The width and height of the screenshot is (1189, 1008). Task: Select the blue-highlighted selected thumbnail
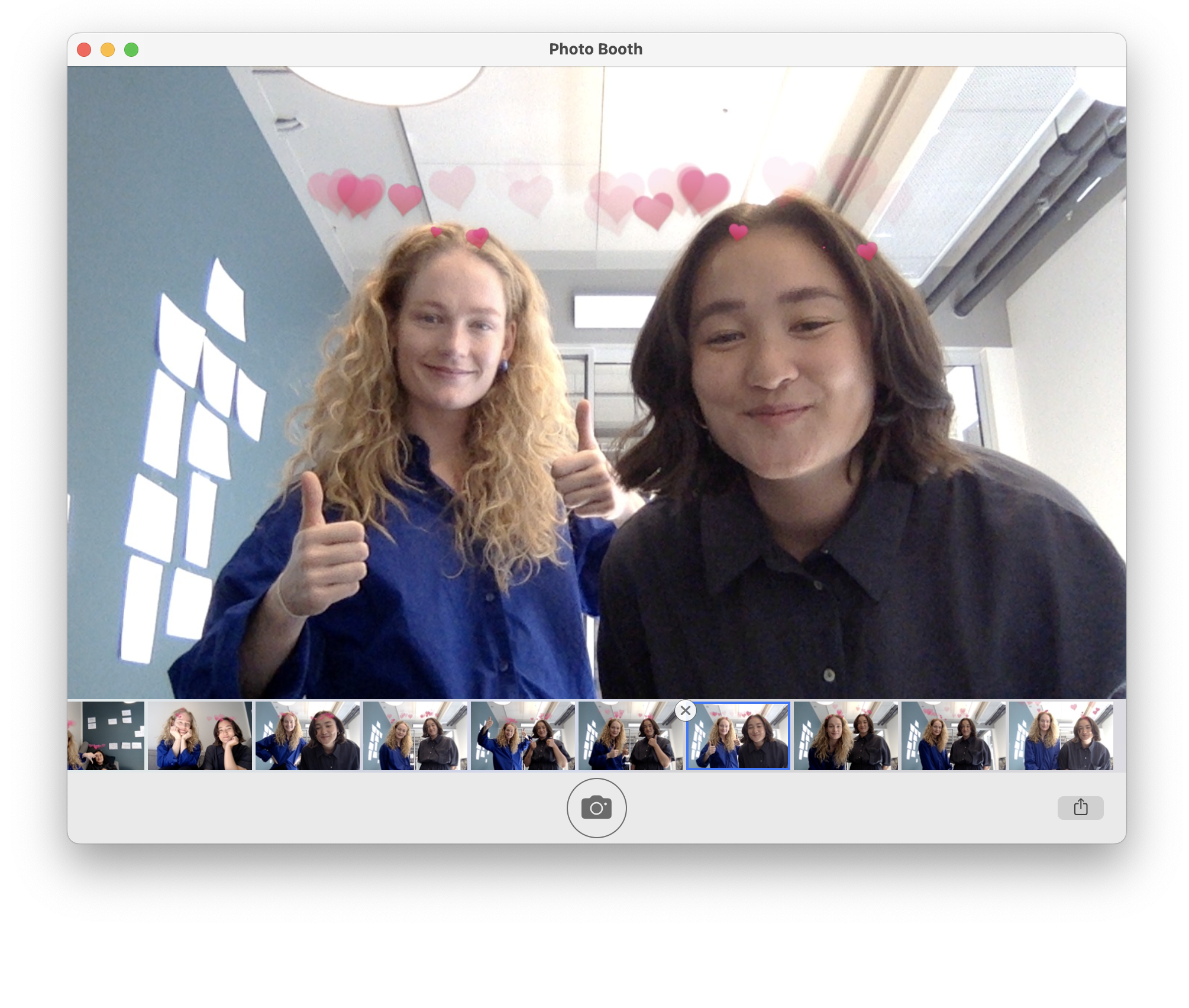coord(738,739)
